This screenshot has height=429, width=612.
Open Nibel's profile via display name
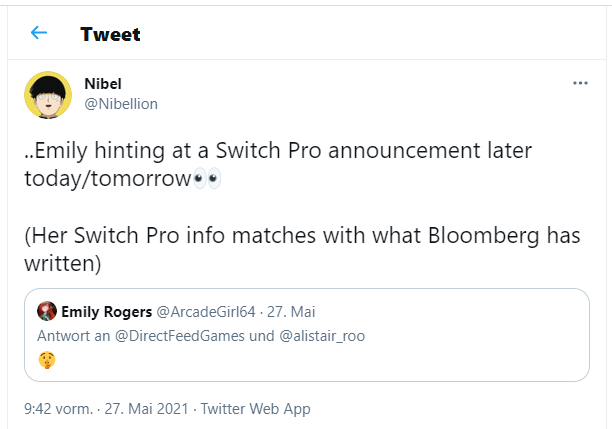click(x=103, y=84)
